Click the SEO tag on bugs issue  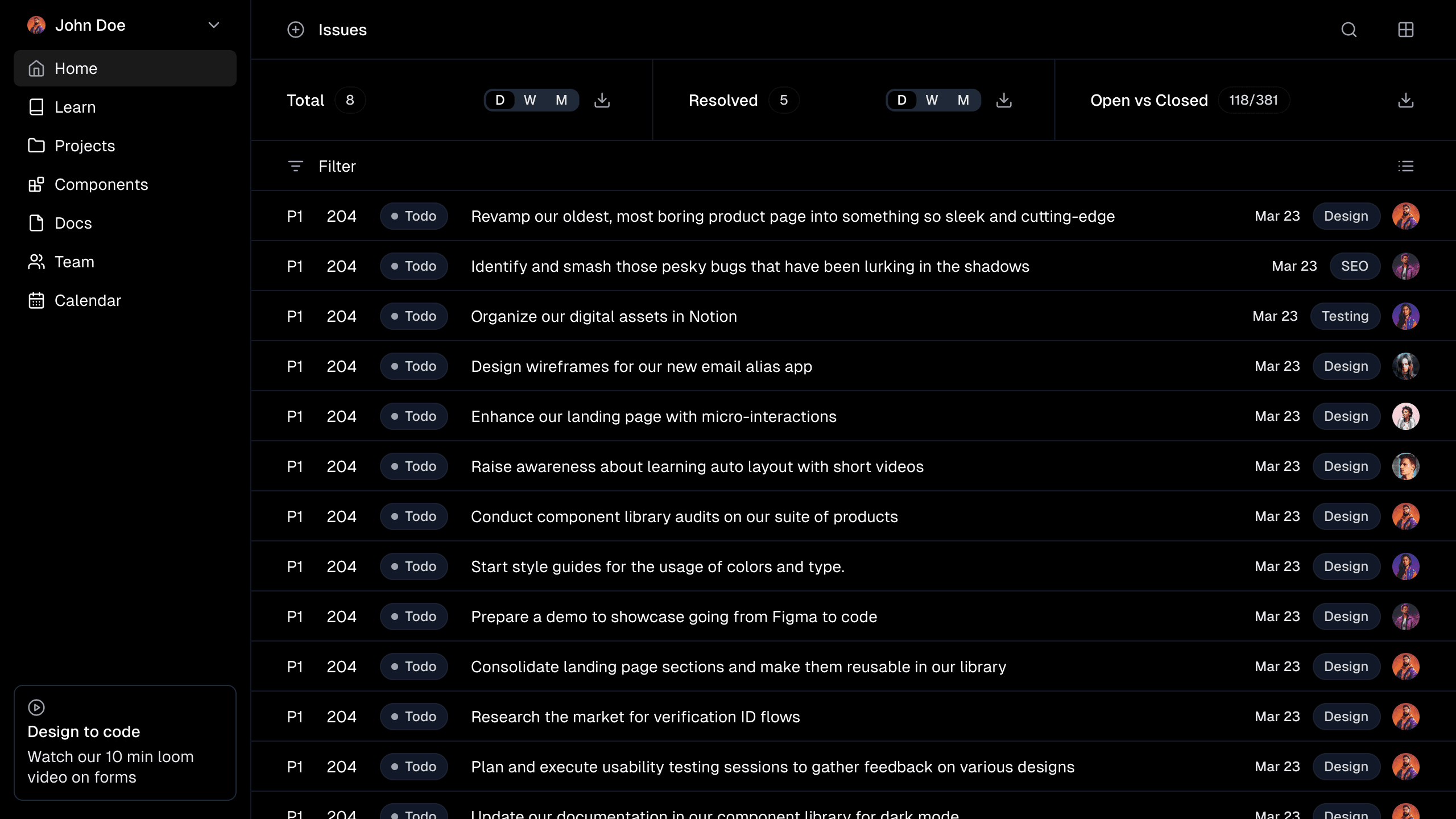1354,266
